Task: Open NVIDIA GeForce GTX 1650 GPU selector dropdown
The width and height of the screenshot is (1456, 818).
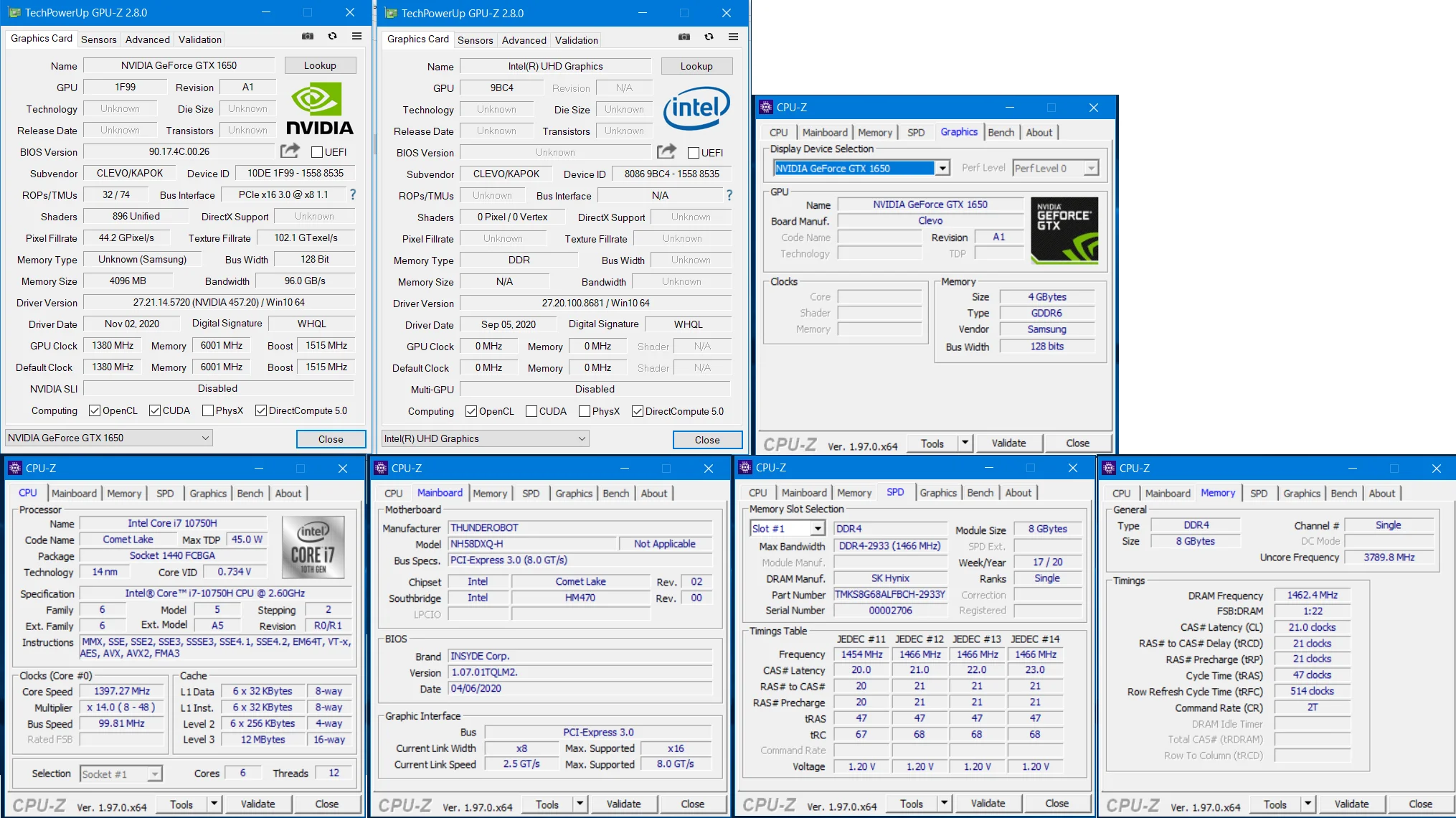Action: coord(205,438)
